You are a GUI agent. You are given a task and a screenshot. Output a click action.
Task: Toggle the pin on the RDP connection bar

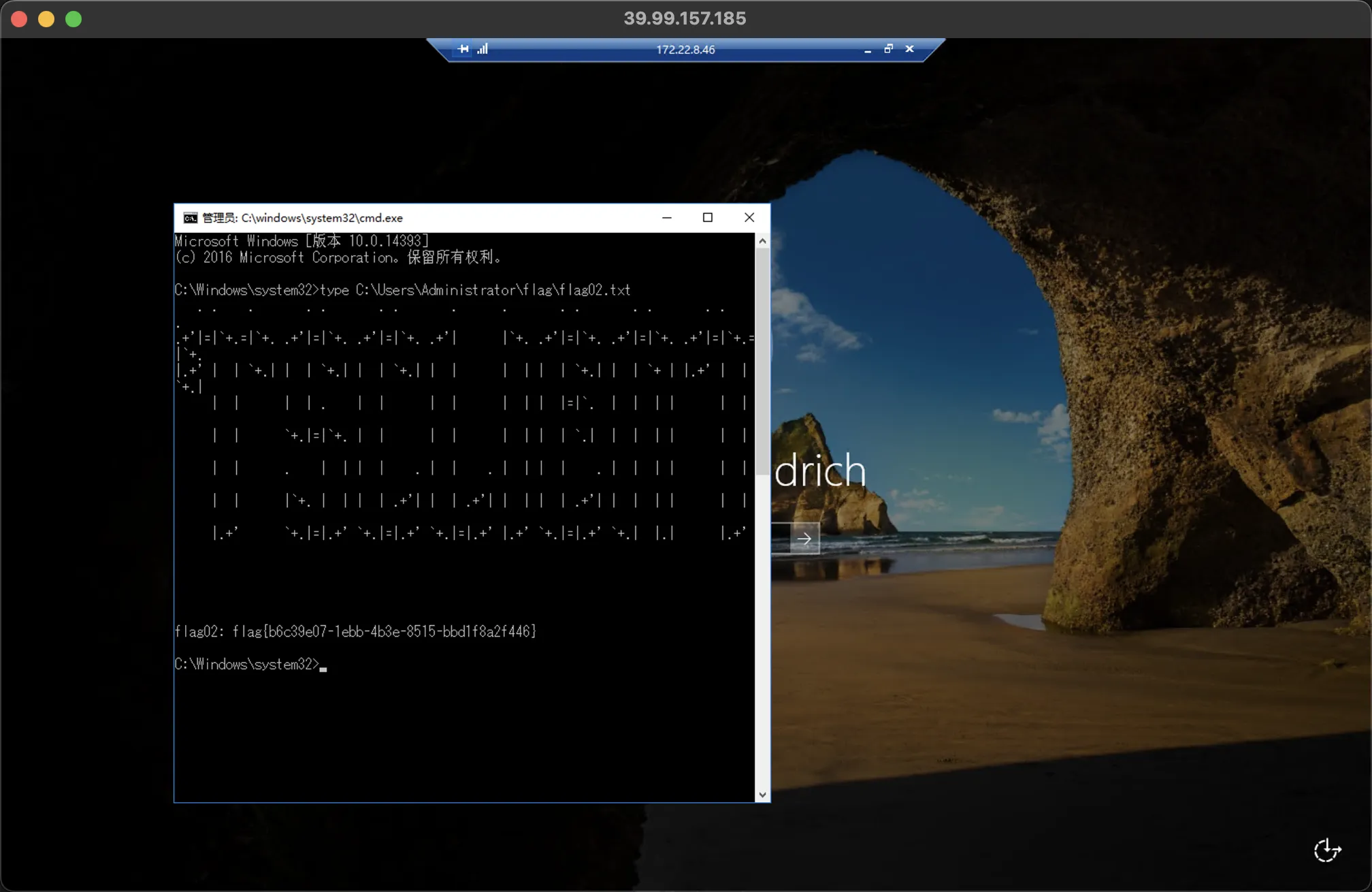pyautogui.click(x=463, y=49)
